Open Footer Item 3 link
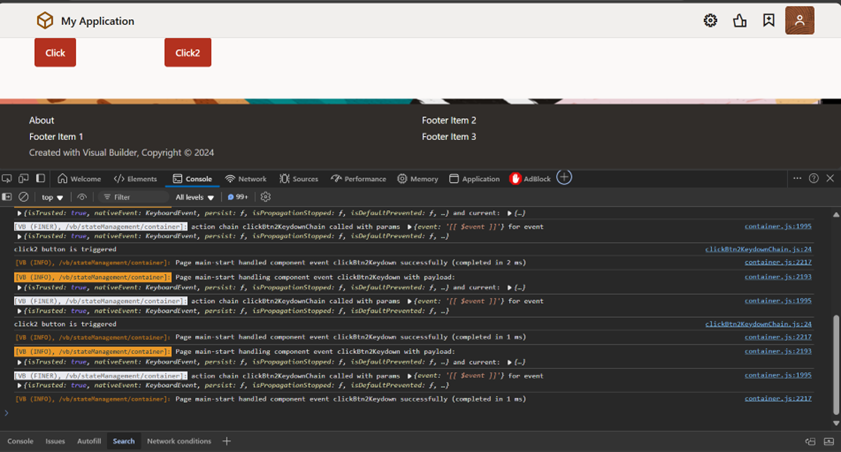The image size is (841, 452). tap(449, 137)
